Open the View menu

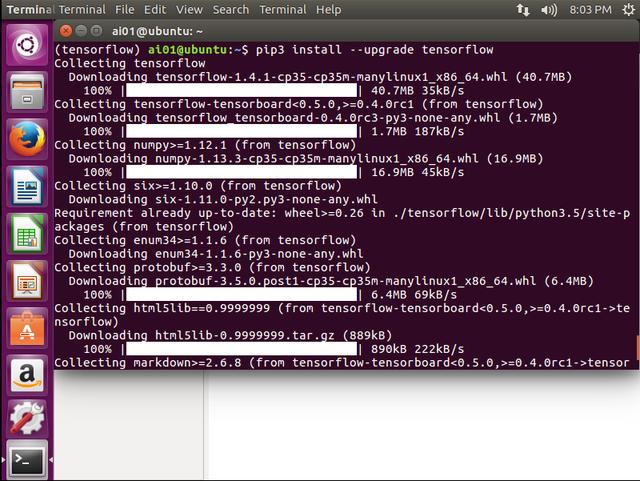click(190, 9)
